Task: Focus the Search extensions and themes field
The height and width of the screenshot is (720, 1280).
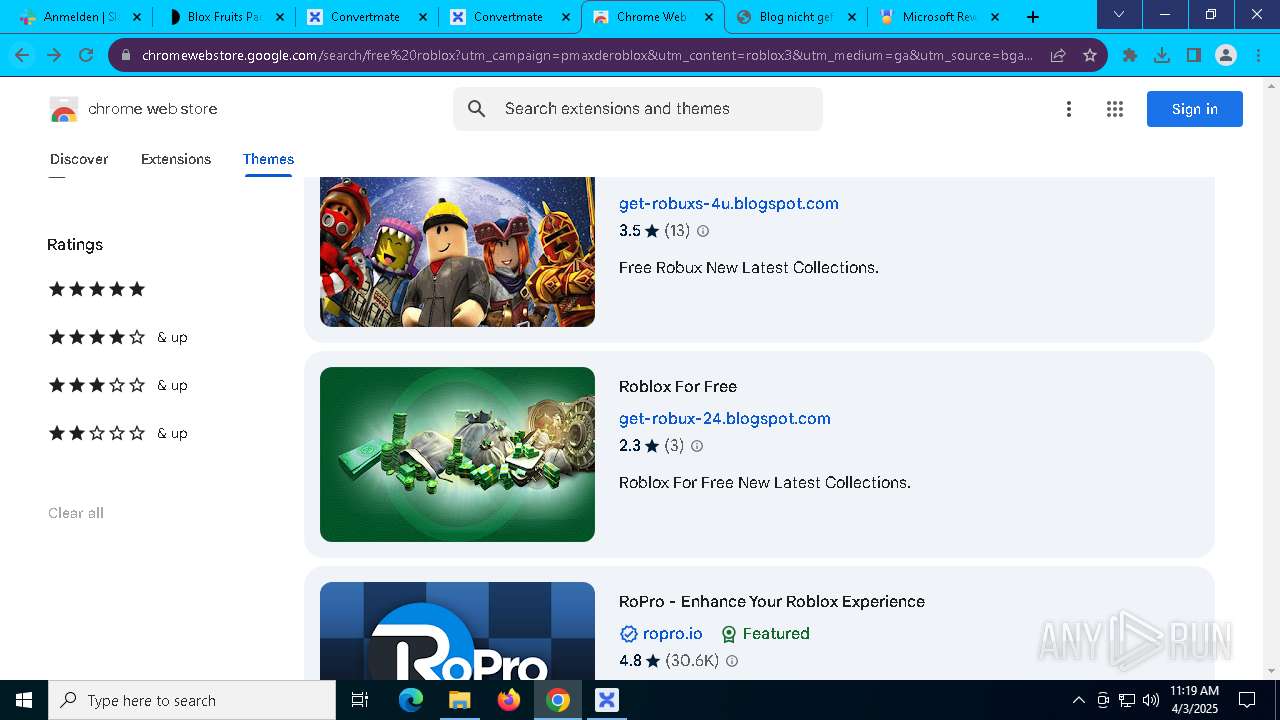Action: click(638, 109)
